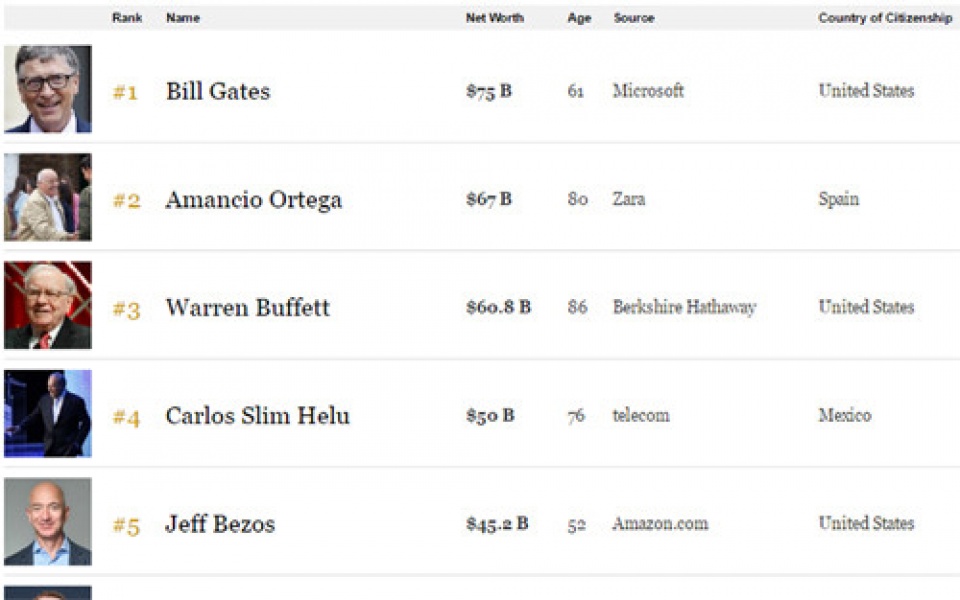Sort by the Name column header
Viewport: 960px width, 600px height.
pos(181,18)
